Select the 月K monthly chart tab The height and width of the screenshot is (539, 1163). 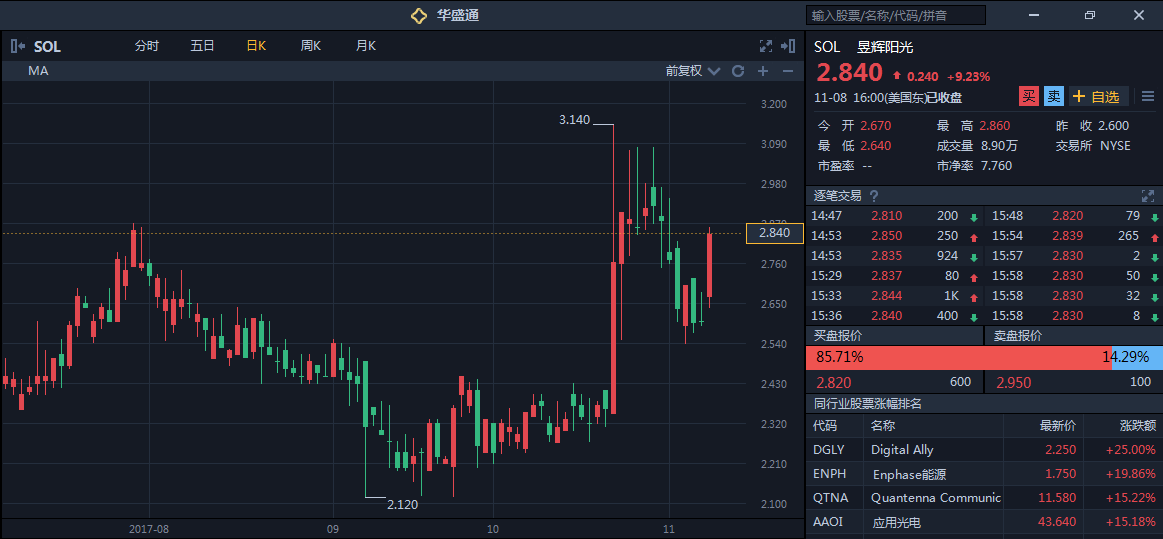[365, 46]
